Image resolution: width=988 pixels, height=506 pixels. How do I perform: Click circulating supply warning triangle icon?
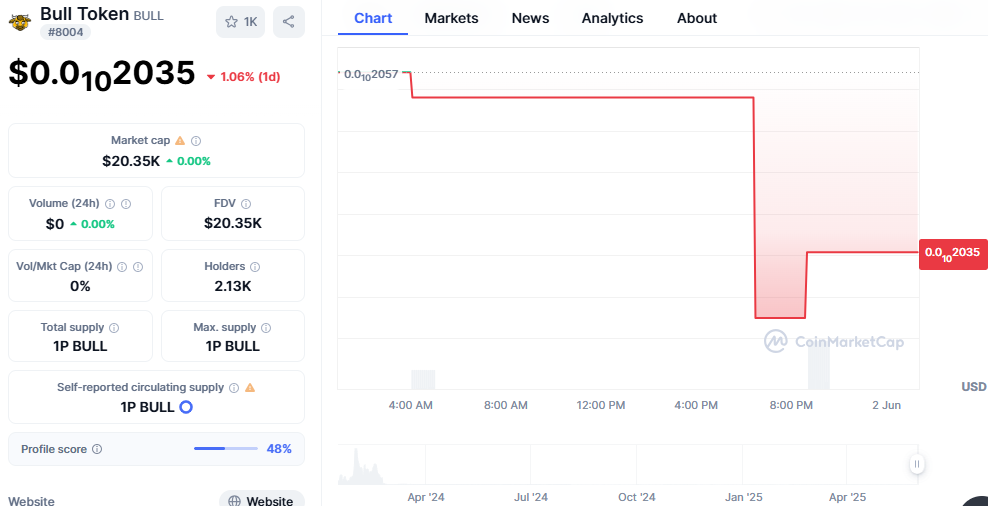pos(250,388)
